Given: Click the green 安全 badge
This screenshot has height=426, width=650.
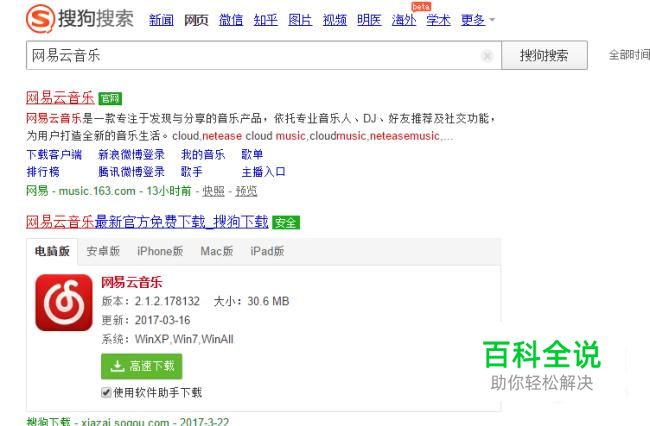Looking at the screenshot, I should pyautogui.click(x=286, y=223).
